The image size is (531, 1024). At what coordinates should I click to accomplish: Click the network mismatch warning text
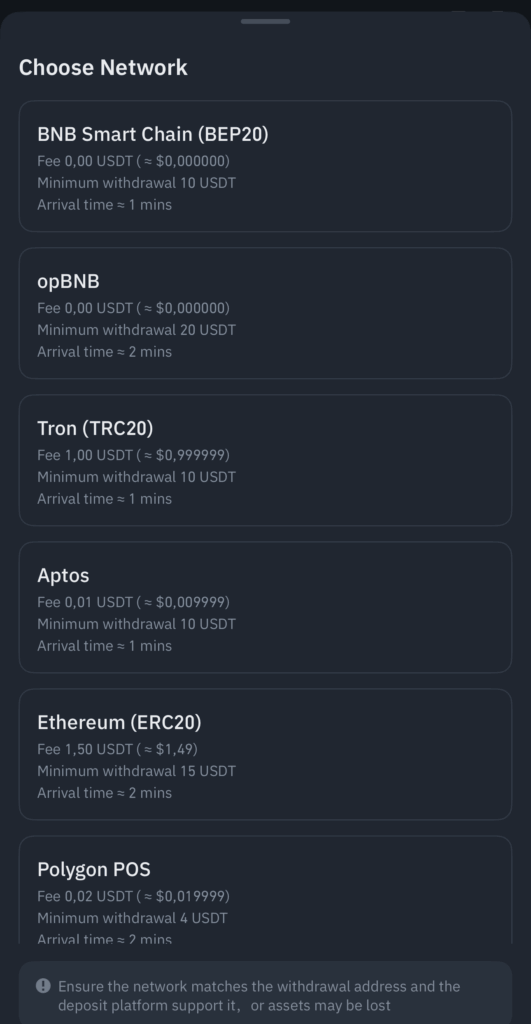259,995
